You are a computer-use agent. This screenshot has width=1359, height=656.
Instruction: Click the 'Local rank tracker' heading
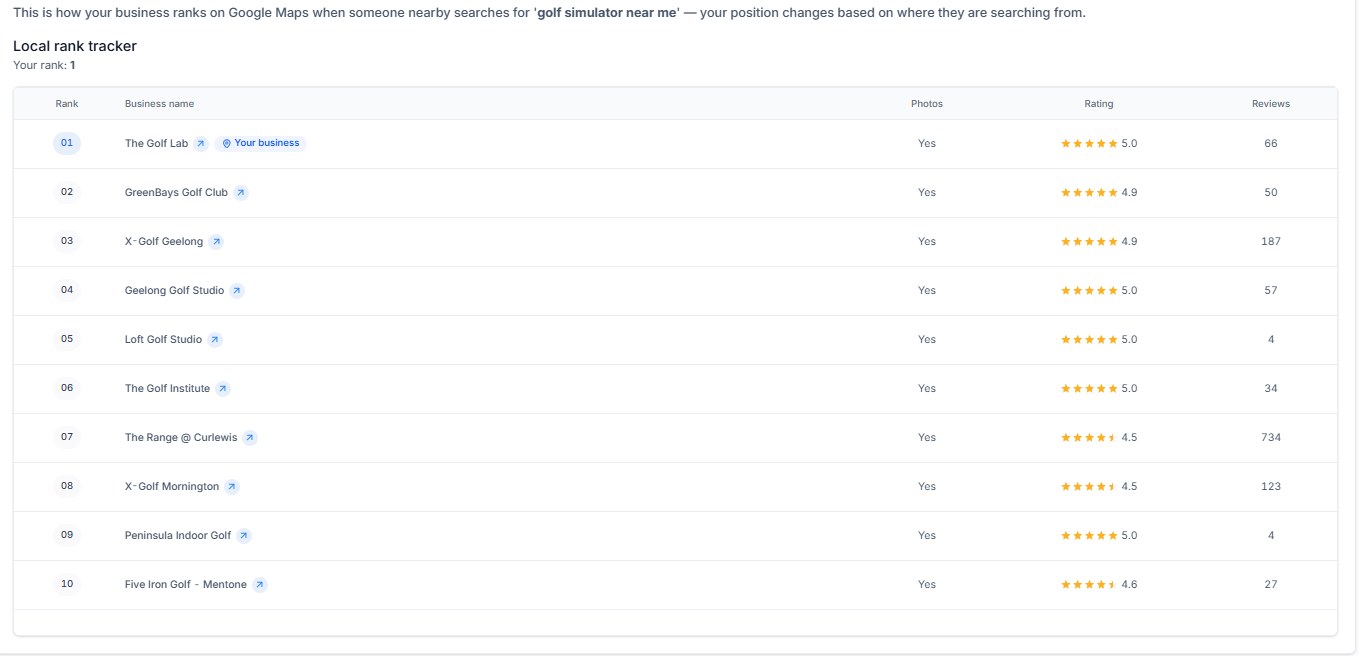[x=75, y=46]
